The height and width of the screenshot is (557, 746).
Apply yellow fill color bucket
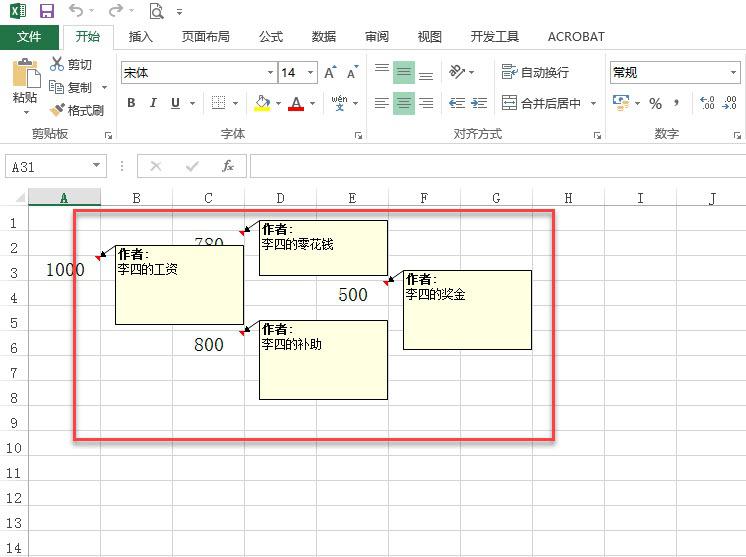click(x=262, y=103)
